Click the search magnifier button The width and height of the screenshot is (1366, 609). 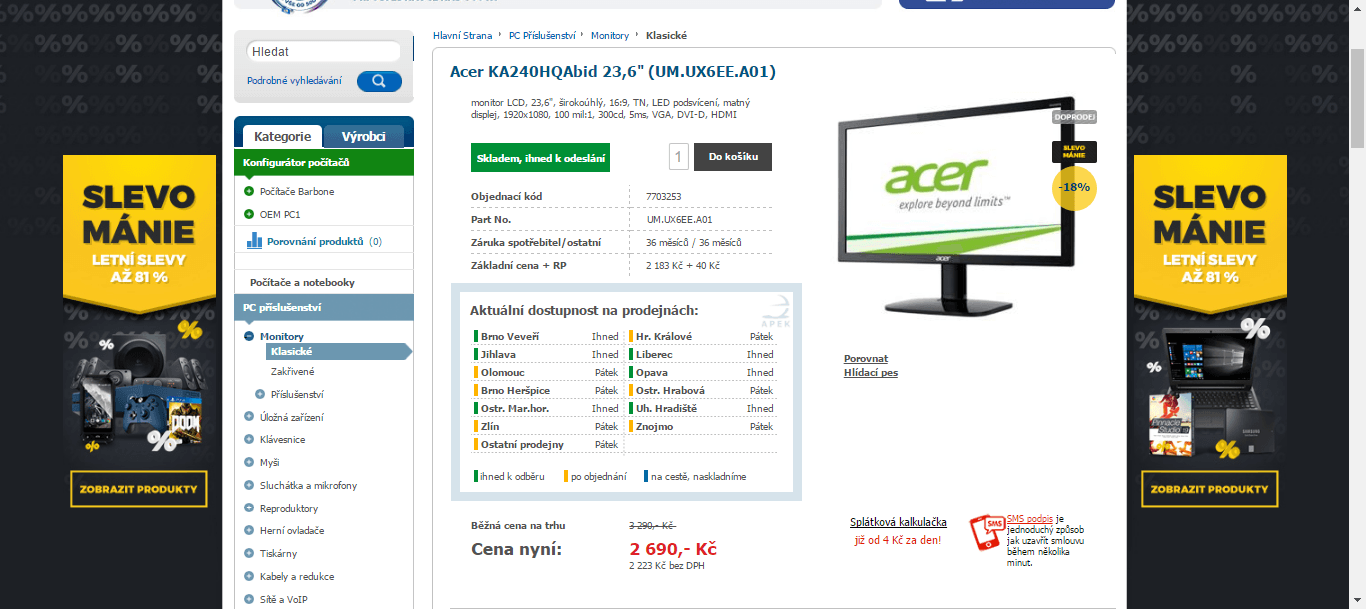coord(379,81)
